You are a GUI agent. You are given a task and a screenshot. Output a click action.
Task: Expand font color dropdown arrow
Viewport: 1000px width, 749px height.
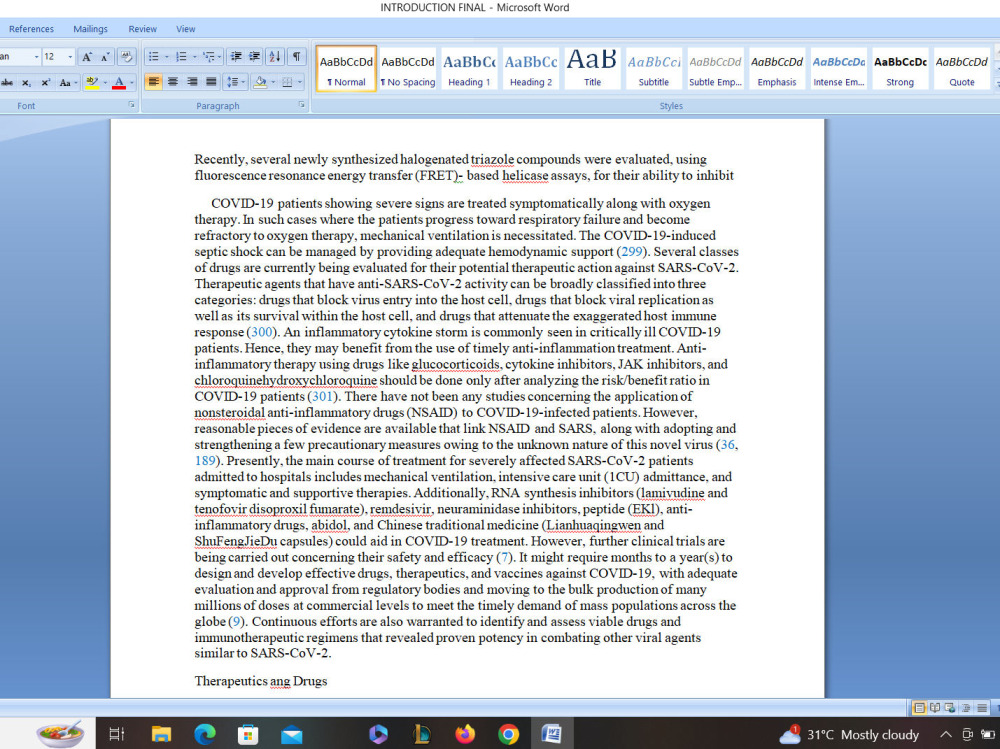(x=132, y=83)
